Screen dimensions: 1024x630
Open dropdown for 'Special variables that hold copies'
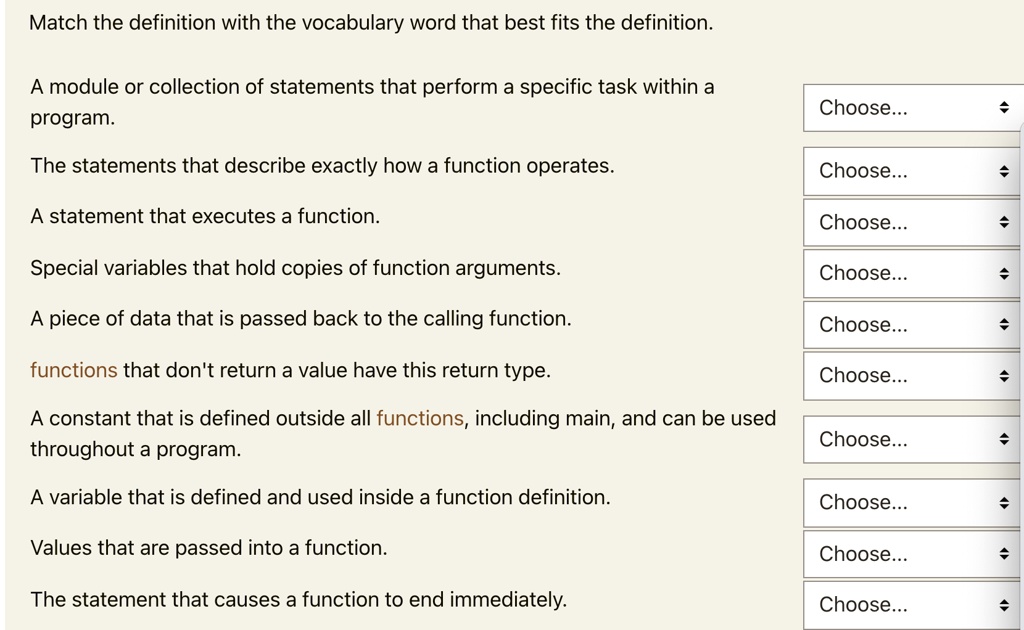point(912,273)
